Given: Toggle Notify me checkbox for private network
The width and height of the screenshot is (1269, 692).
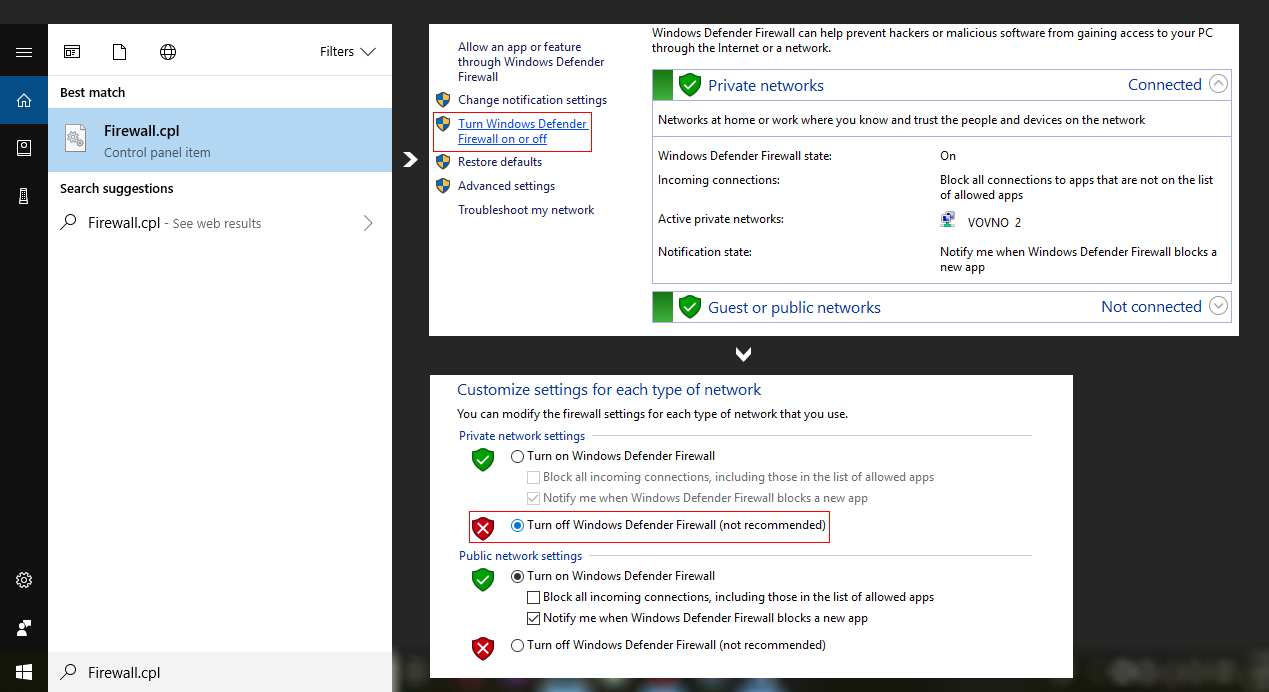Looking at the screenshot, I should pyautogui.click(x=534, y=498).
